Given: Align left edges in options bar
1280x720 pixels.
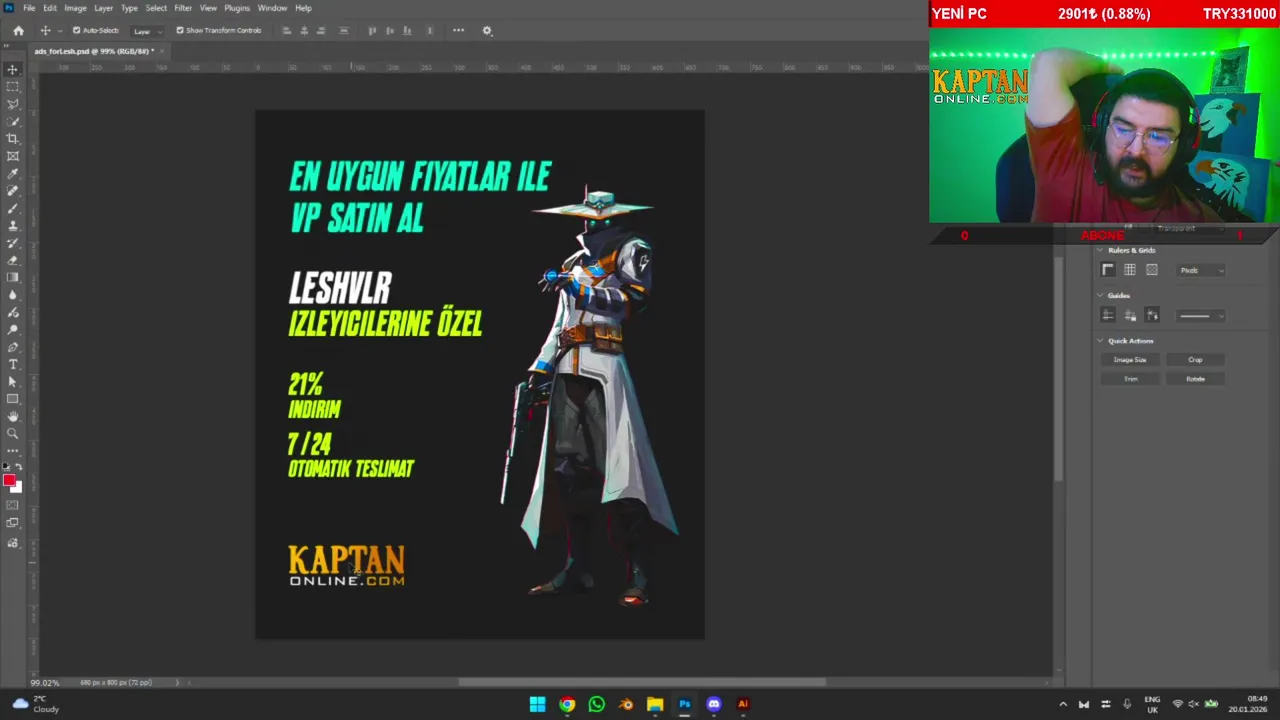Looking at the screenshot, I should point(287,30).
